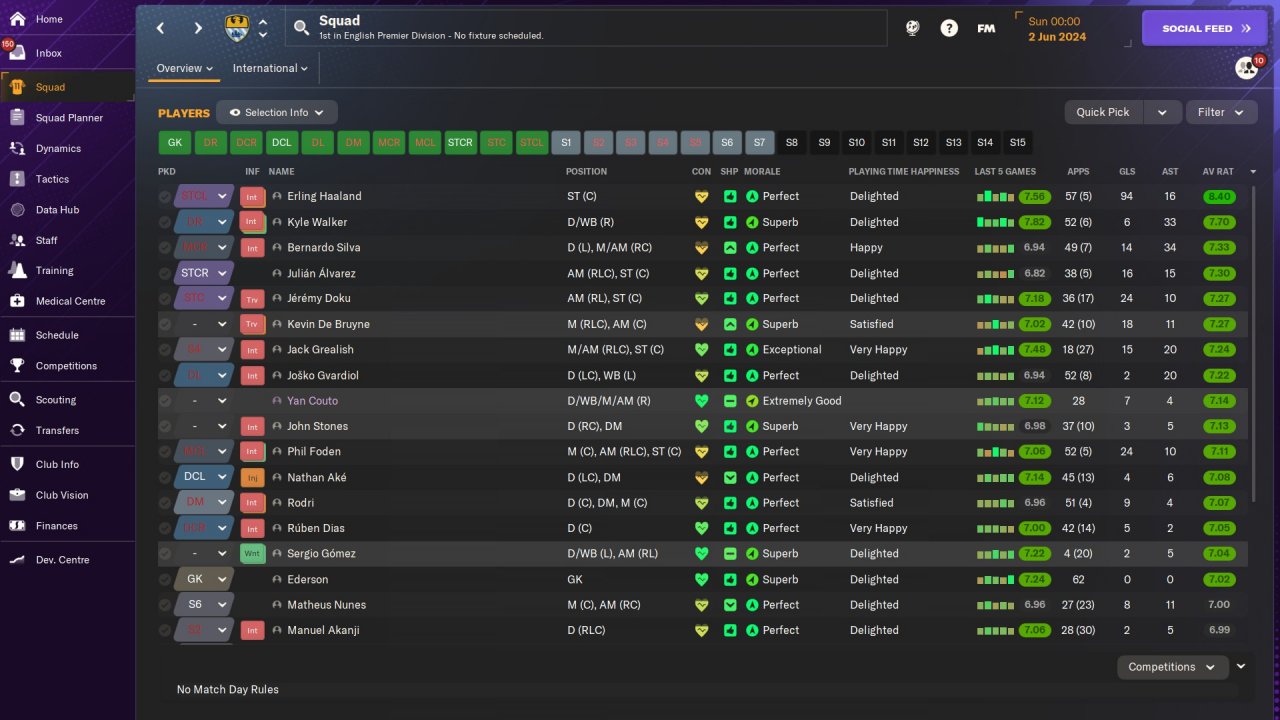Open Sergio Gómez's unassigned position dropdown
The image size is (1280, 720).
204,554
